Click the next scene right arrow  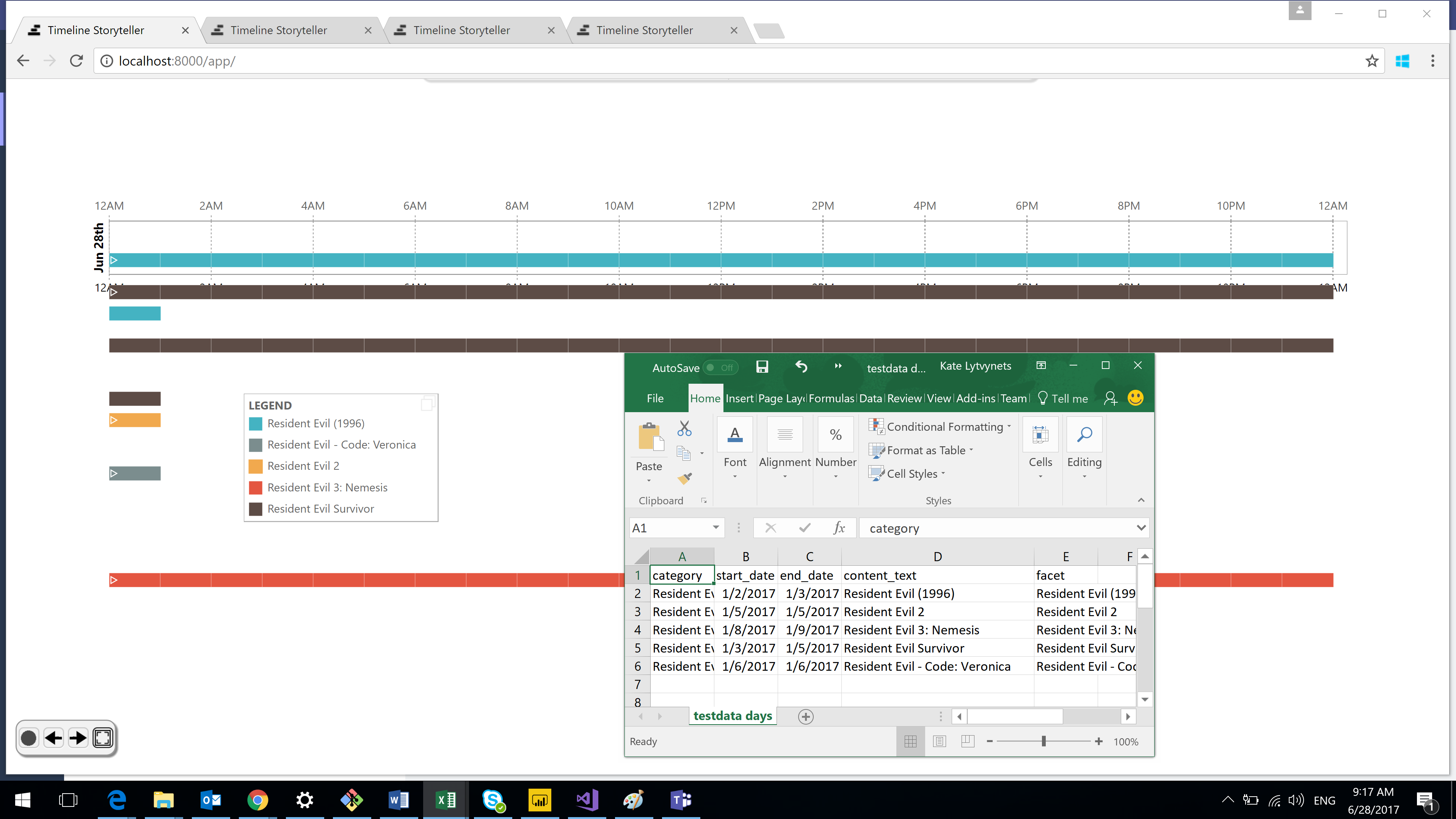pyautogui.click(x=78, y=737)
